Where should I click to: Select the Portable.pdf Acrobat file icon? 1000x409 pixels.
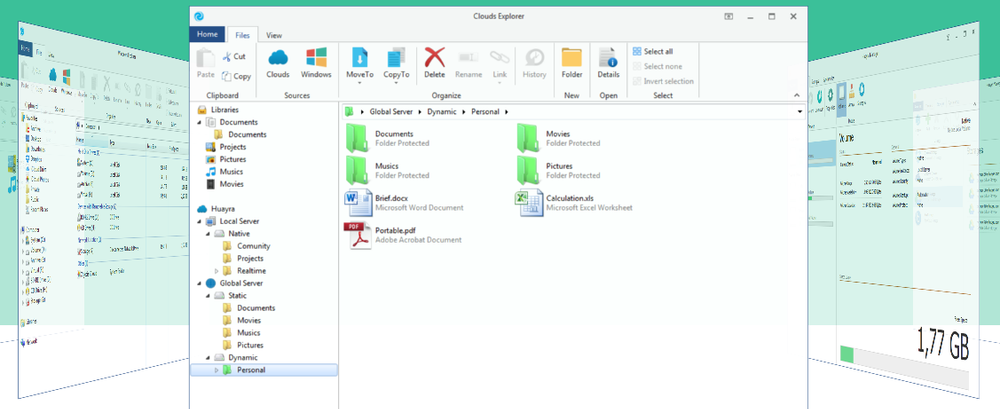pos(358,235)
